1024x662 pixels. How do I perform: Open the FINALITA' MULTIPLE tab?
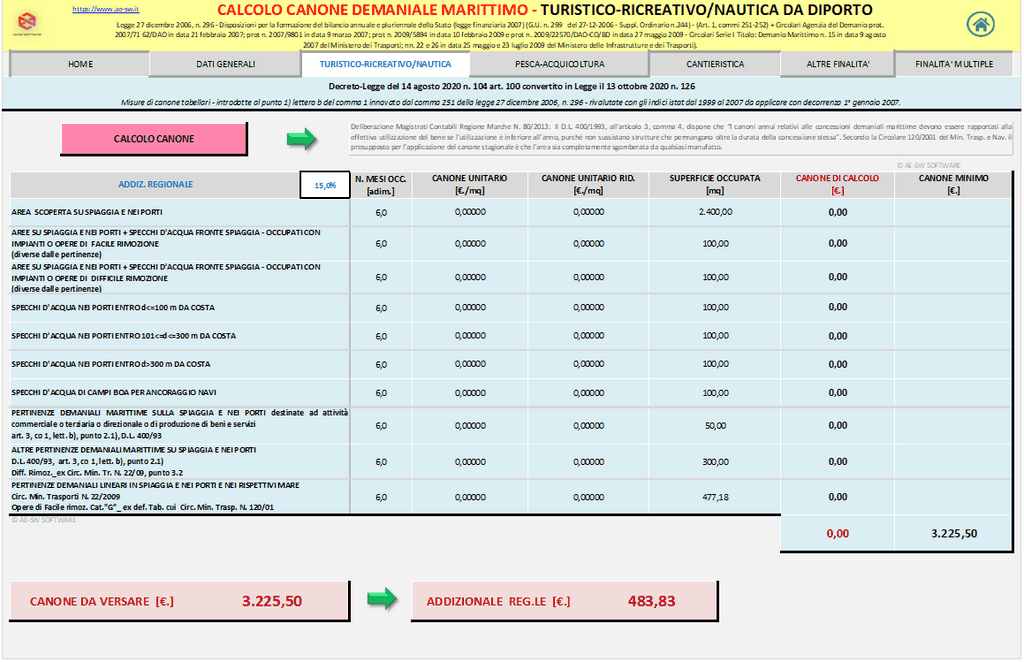[953, 64]
